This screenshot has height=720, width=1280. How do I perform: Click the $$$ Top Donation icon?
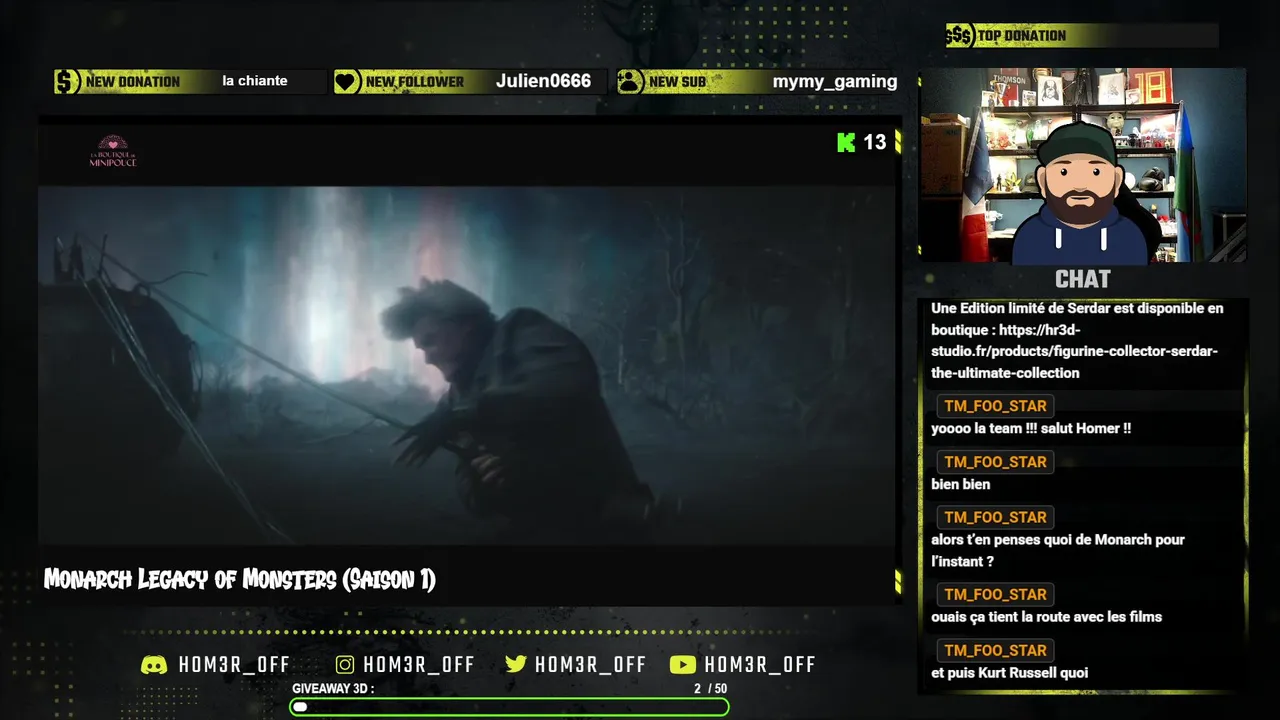point(960,36)
